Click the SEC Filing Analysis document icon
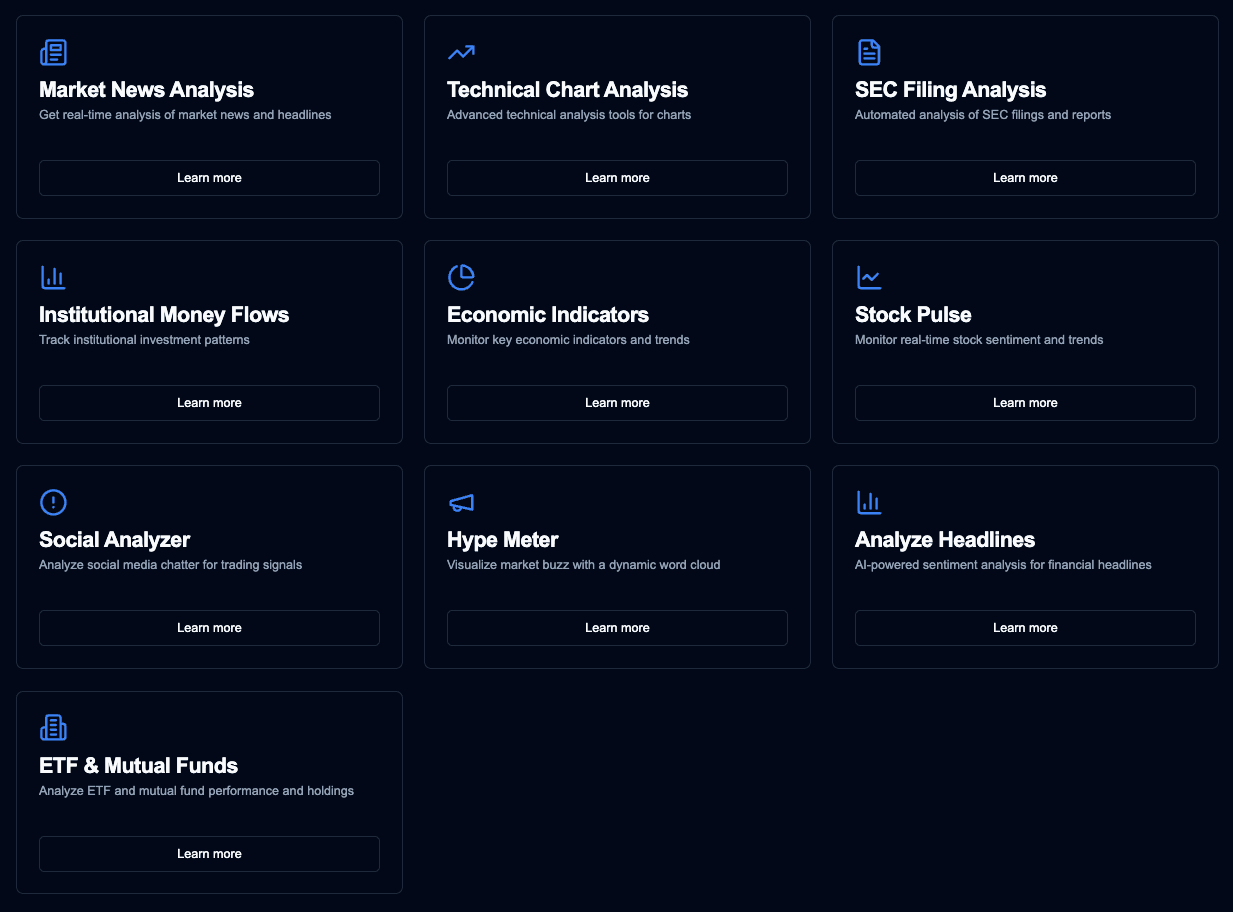Image resolution: width=1233 pixels, height=912 pixels. [x=869, y=52]
